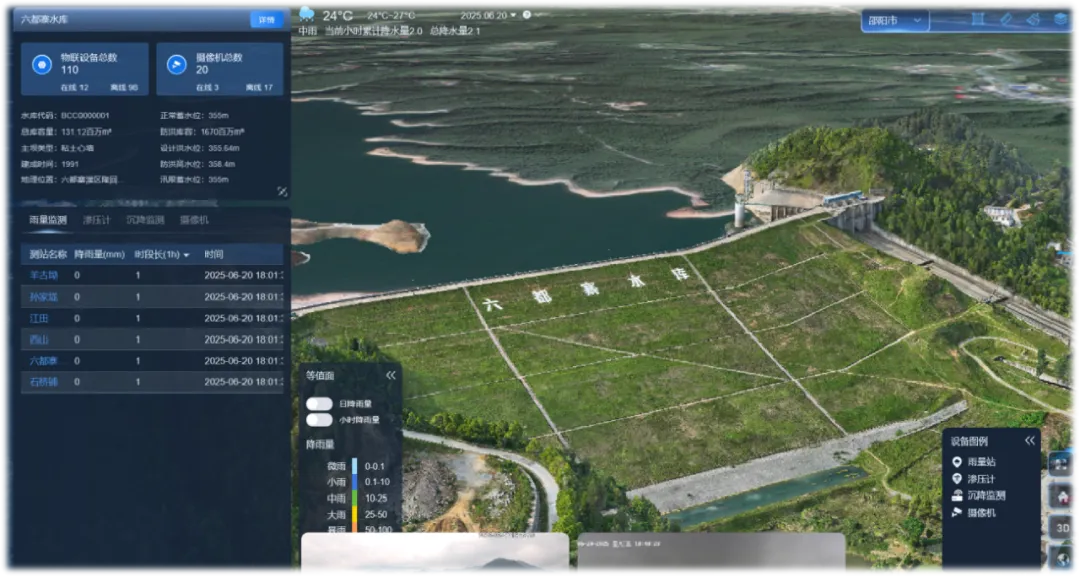This screenshot has height=577, width=1080.
Task: Click the fullscreen map button
Action: coord(1062,463)
